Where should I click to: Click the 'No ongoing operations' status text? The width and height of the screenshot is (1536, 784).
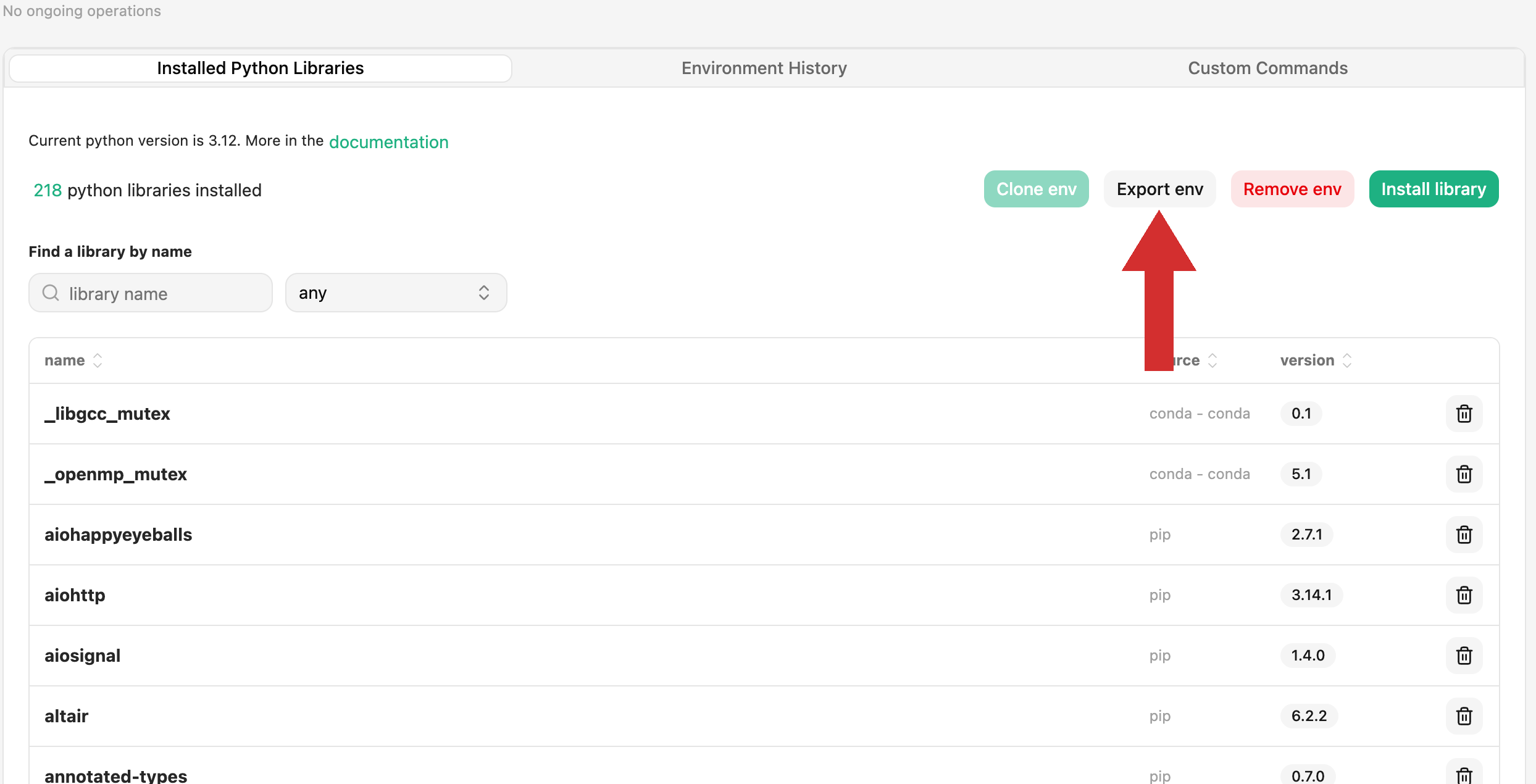pyautogui.click(x=81, y=11)
